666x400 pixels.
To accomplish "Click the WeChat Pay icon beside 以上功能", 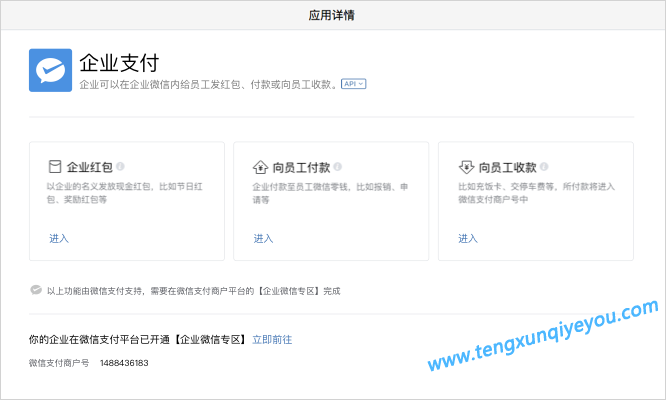I will pyautogui.click(x=36, y=290).
